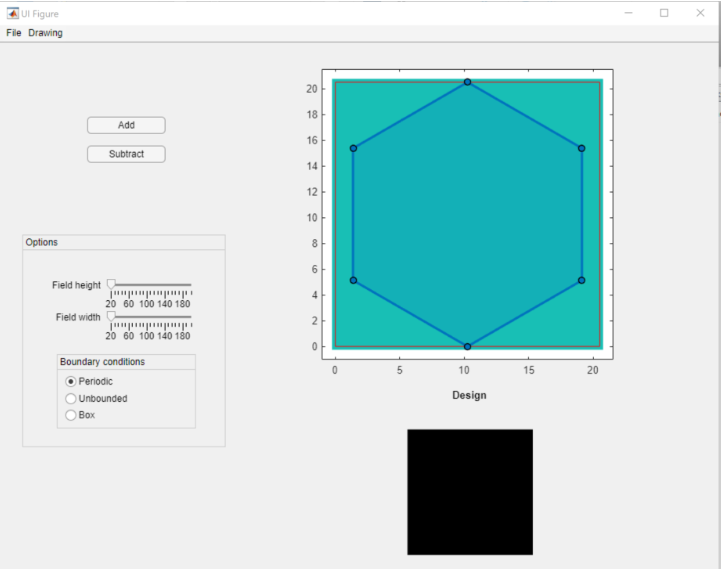Select the Periodic boundary condition

pyautogui.click(x=70, y=382)
